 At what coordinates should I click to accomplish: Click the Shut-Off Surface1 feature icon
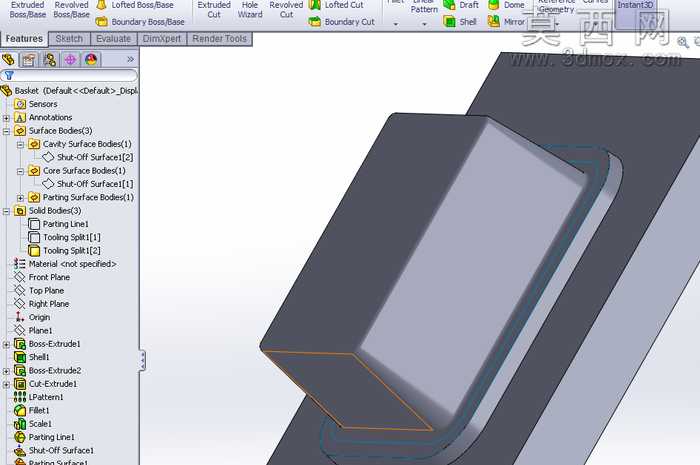pyautogui.click(x=20, y=450)
